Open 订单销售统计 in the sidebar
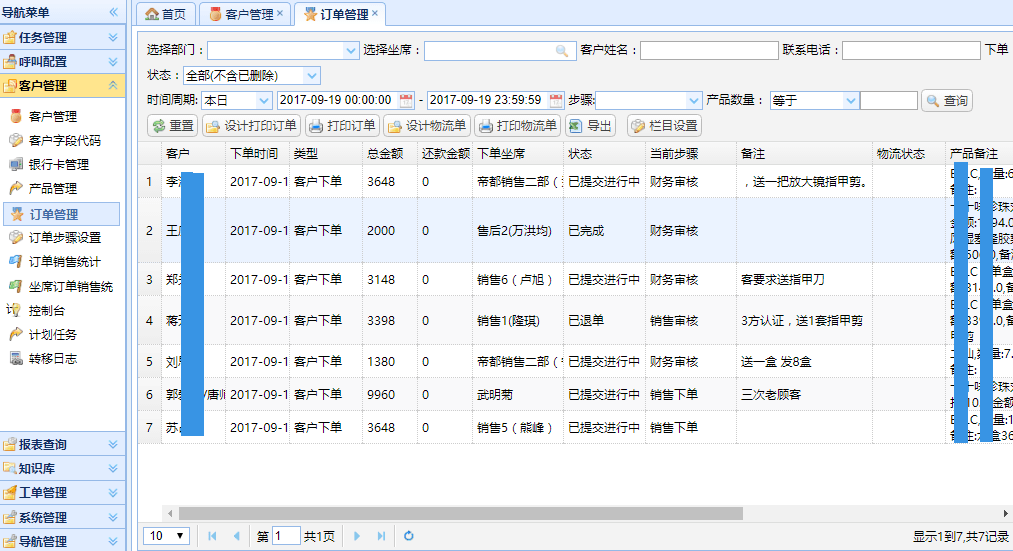Viewport: 1013px width, 551px height. click(64, 262)
